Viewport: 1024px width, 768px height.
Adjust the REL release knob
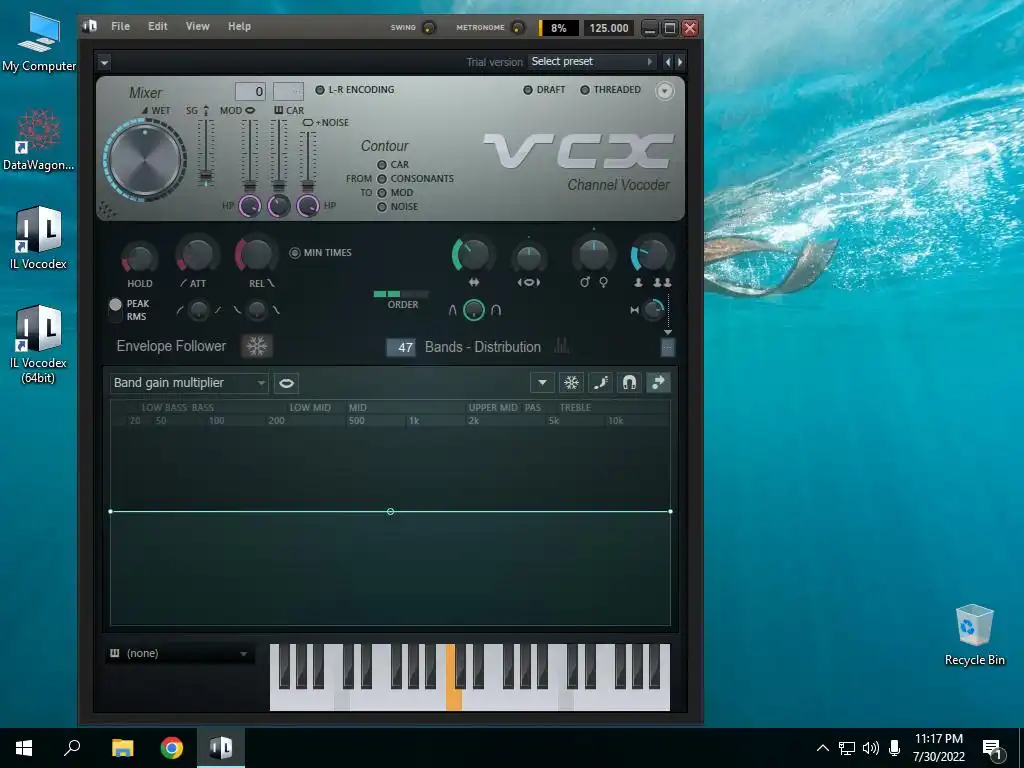tap(256, 254)
